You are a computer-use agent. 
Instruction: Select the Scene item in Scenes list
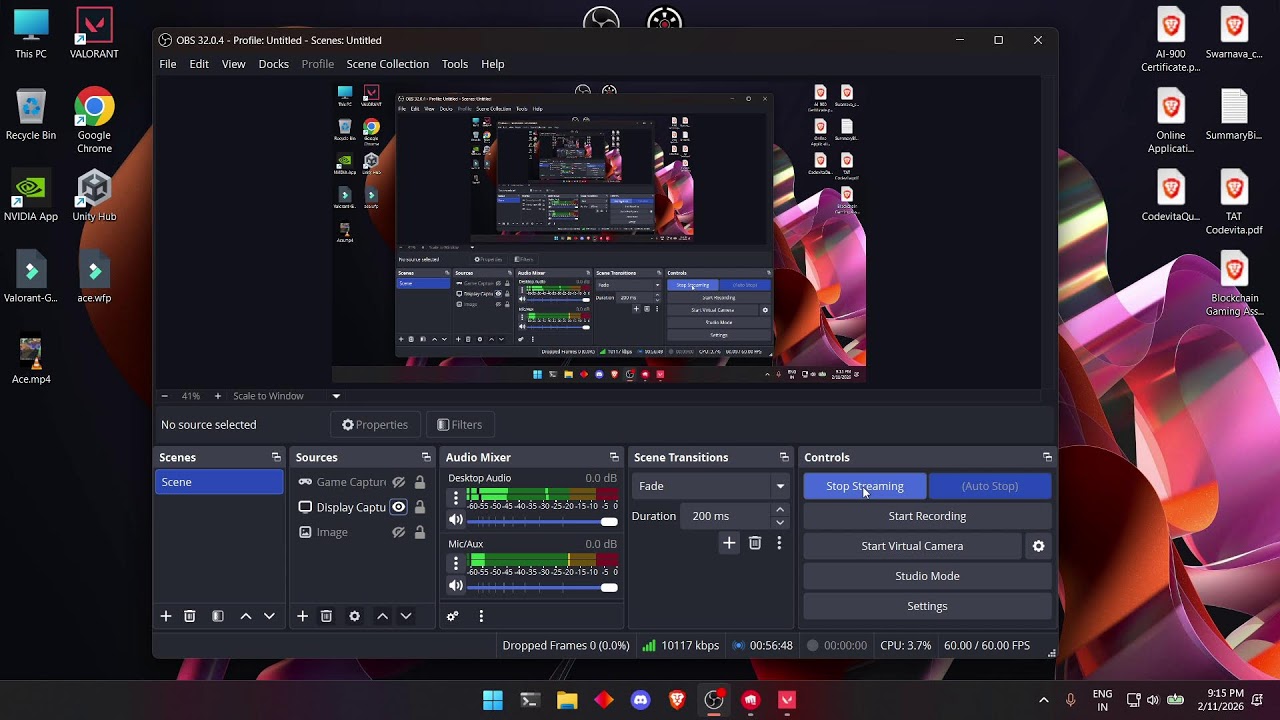point(219,482)
